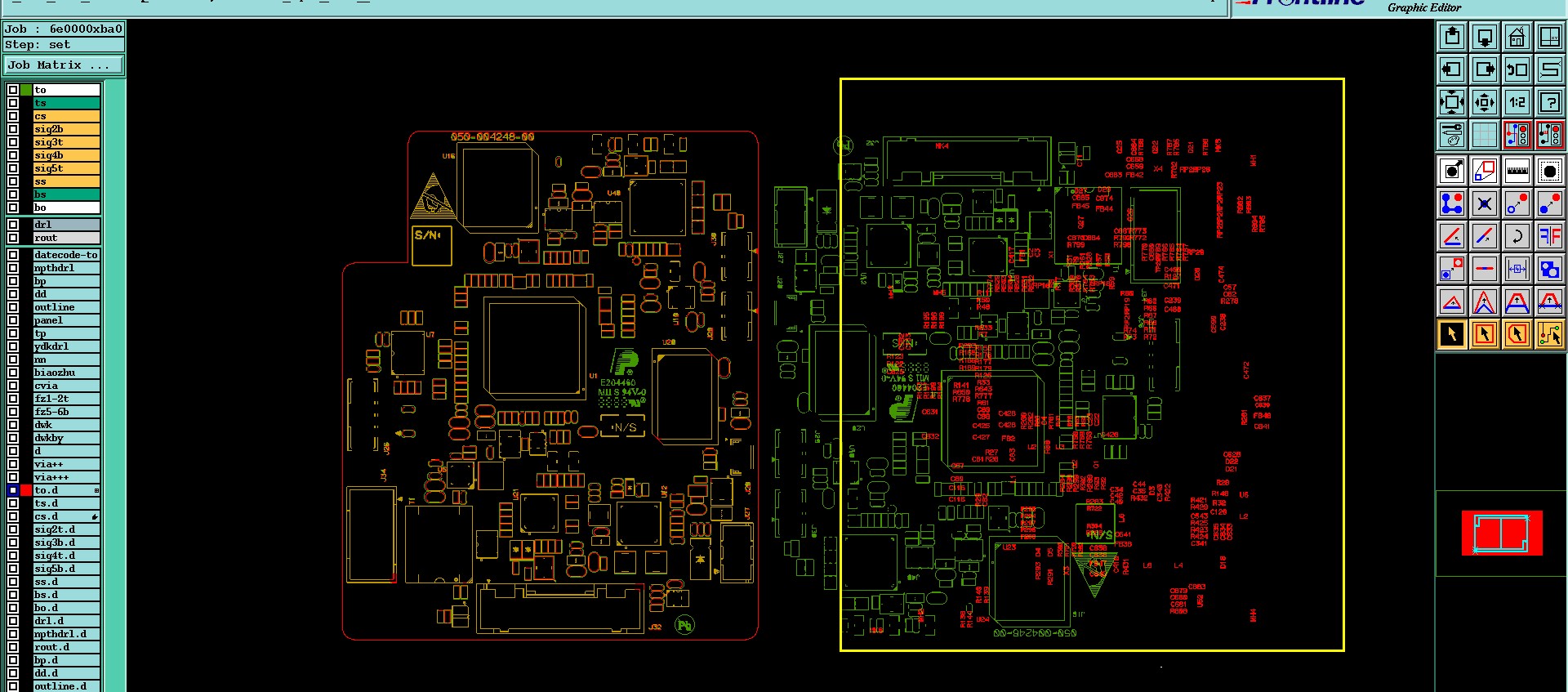Screen dimensions: 1568x692
Task: Toggle the checkbox for layer rout
Action: 13,238
